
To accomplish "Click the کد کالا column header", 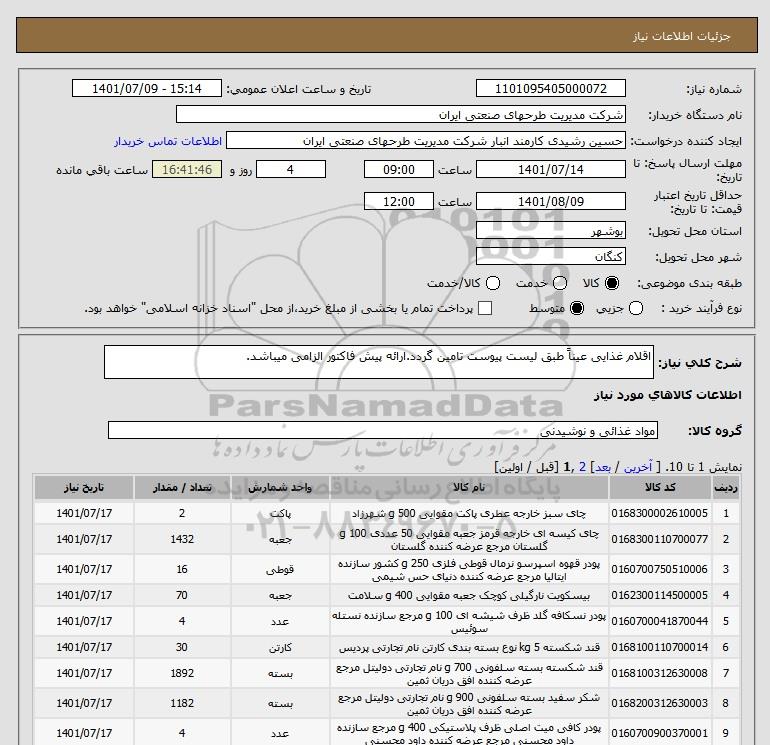I will [x=660, y=487].
